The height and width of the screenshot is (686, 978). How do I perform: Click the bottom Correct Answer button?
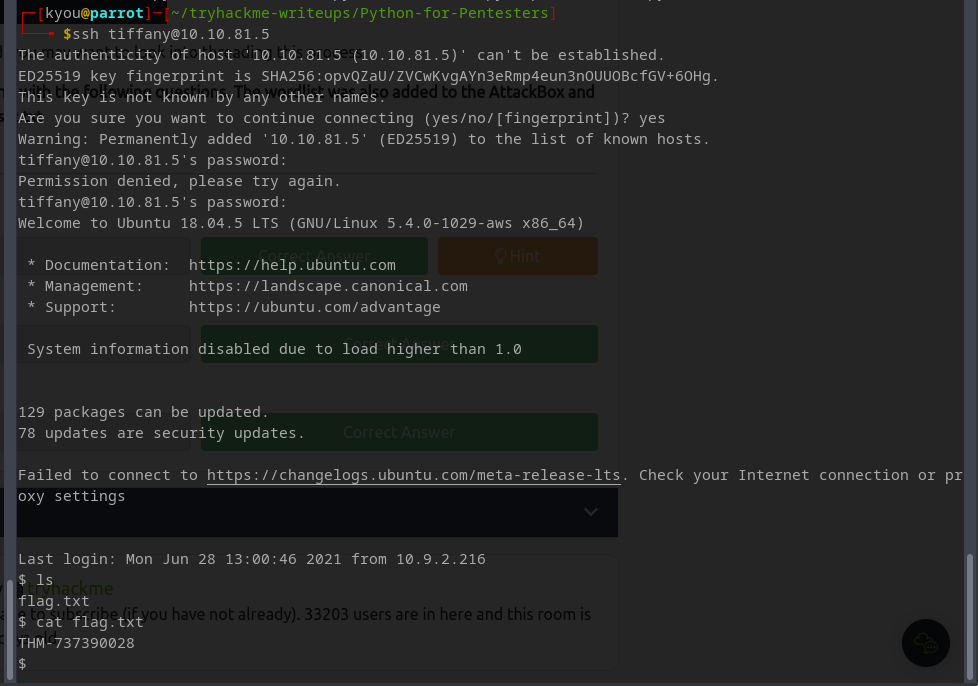point(399,432)
